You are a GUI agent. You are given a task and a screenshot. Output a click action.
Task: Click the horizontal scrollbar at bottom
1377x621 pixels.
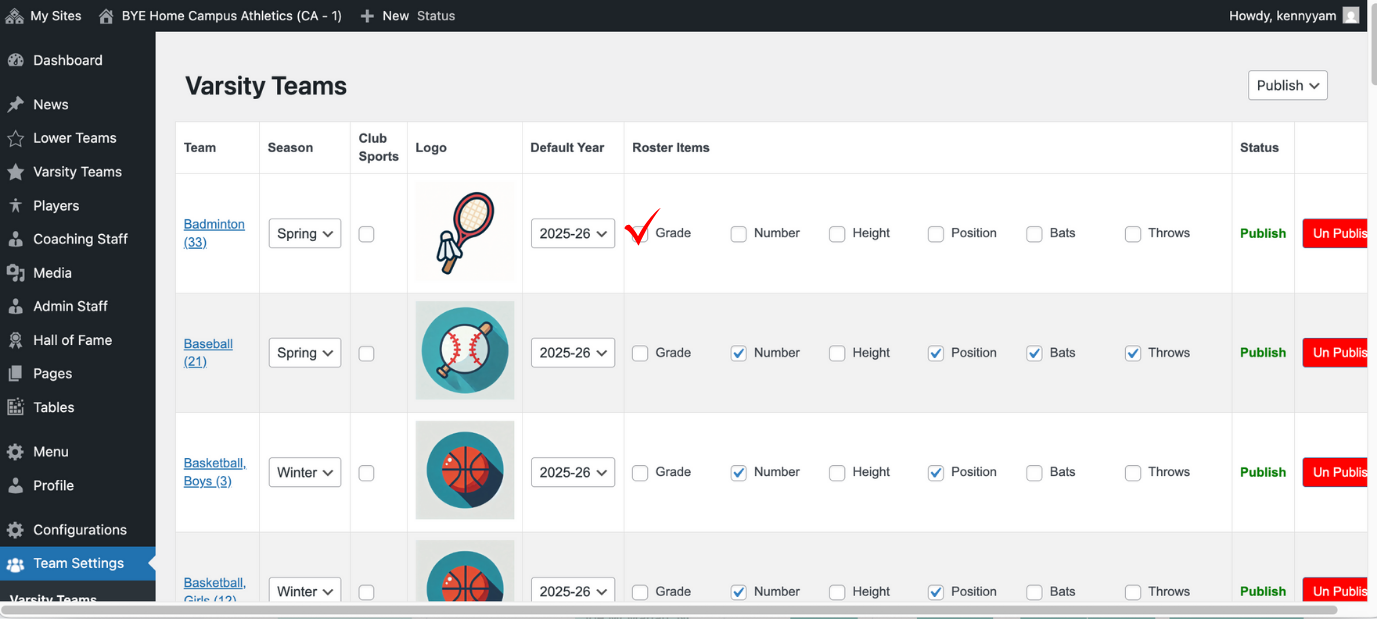point(670,609)
